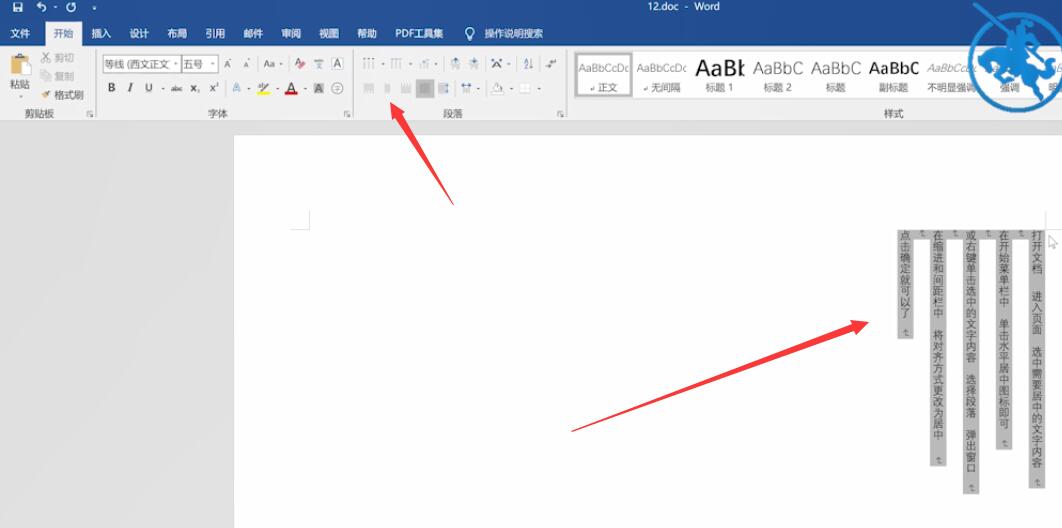Click the Cut (剪切) scissors button
This screenshot has height=528, width=1062.
58,58
